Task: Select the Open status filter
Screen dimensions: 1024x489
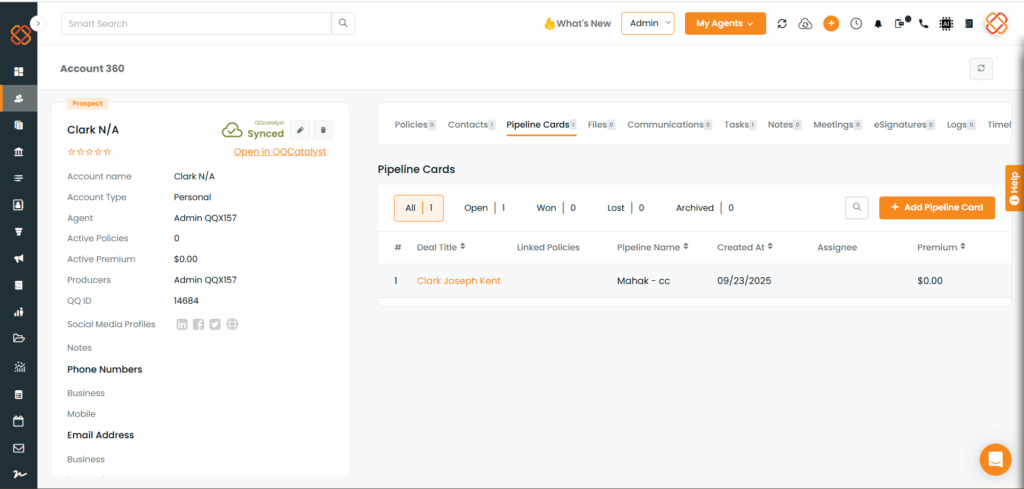Action: pyautogui.click(x=484, y=208)
